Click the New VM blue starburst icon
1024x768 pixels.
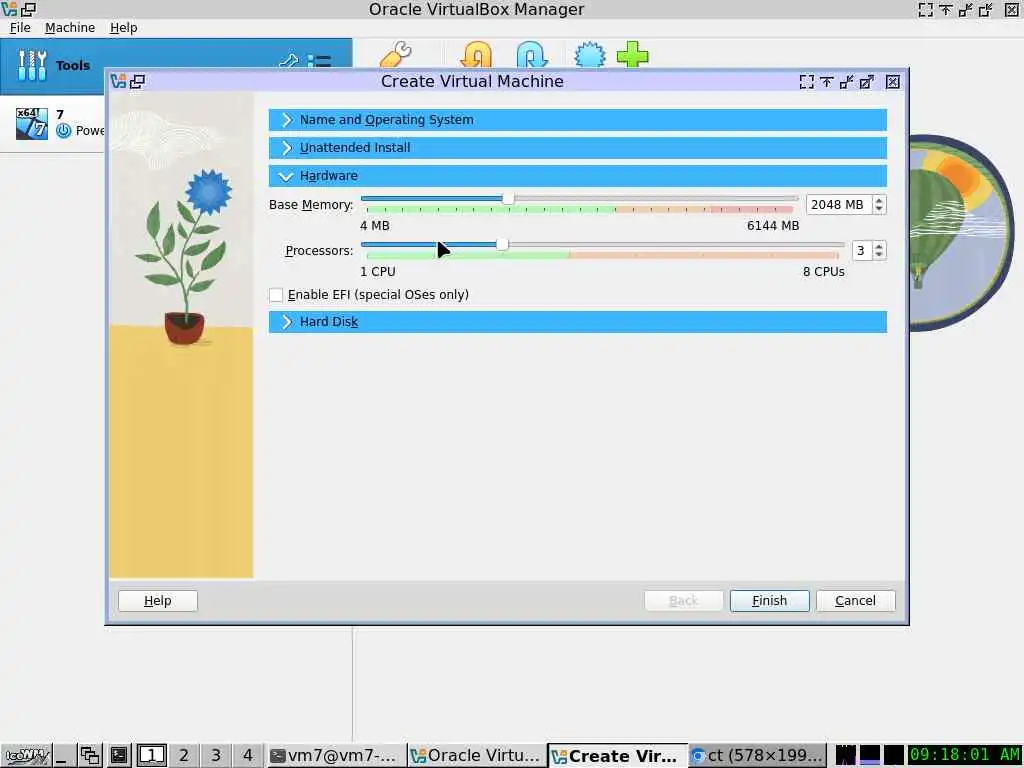pos(590,55)
